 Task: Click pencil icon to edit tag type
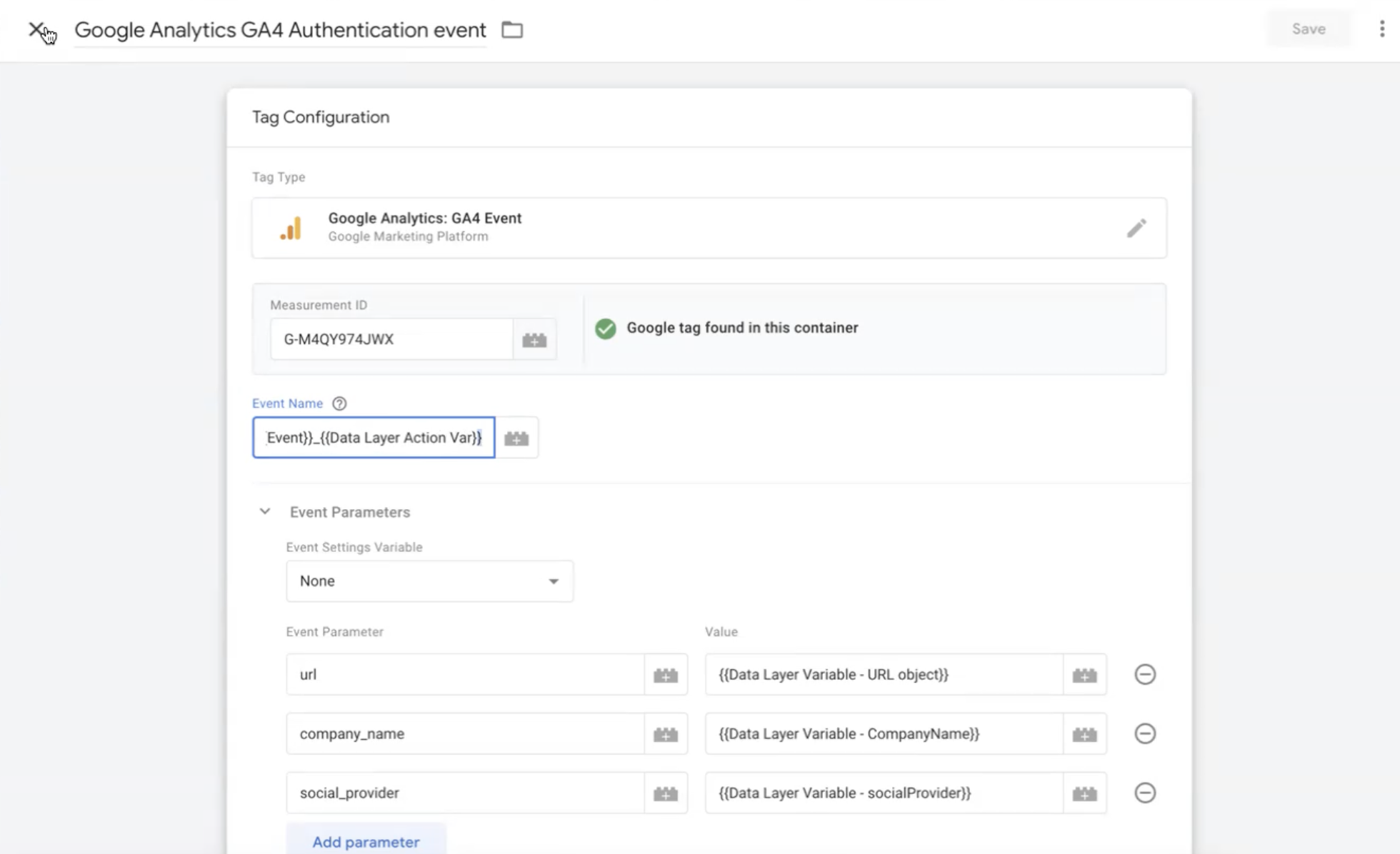1136,228
